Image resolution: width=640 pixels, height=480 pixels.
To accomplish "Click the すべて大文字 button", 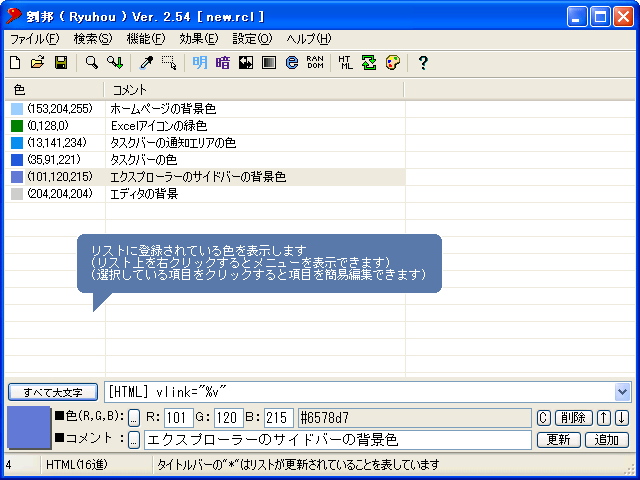I will click(53, 392).
